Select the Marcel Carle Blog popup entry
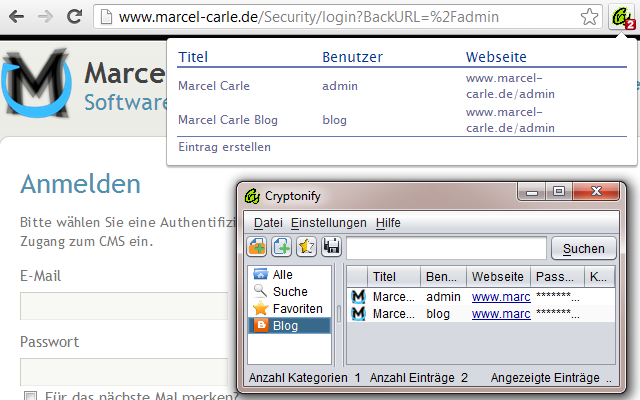The width and height of the screenshot is (640, 400). pyautogui.click(x=228, y=120)
